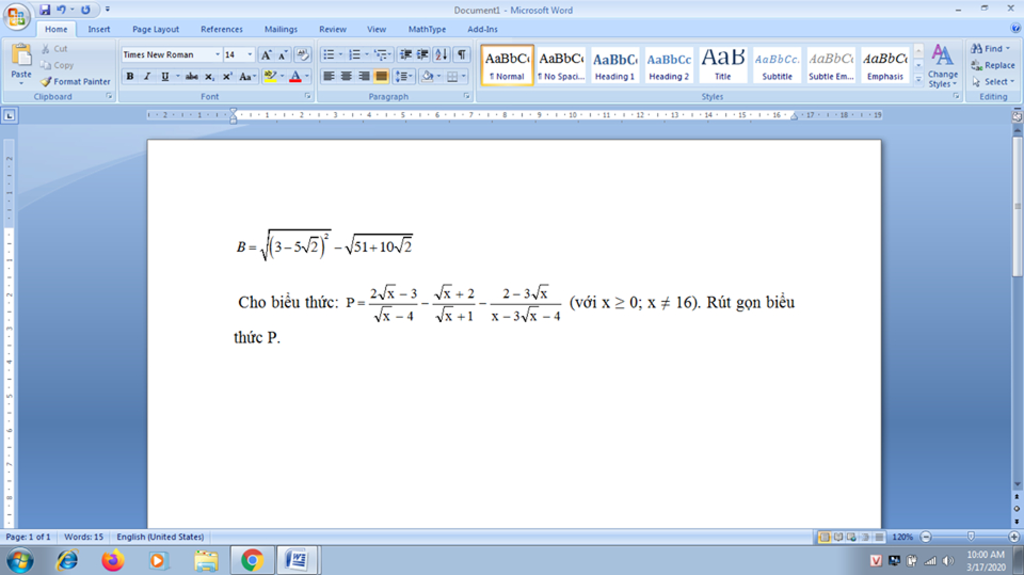Toggle show paragraph marks
This screenshot has width=1024, height=575.
pyautogui.click(x=462, y=55)
